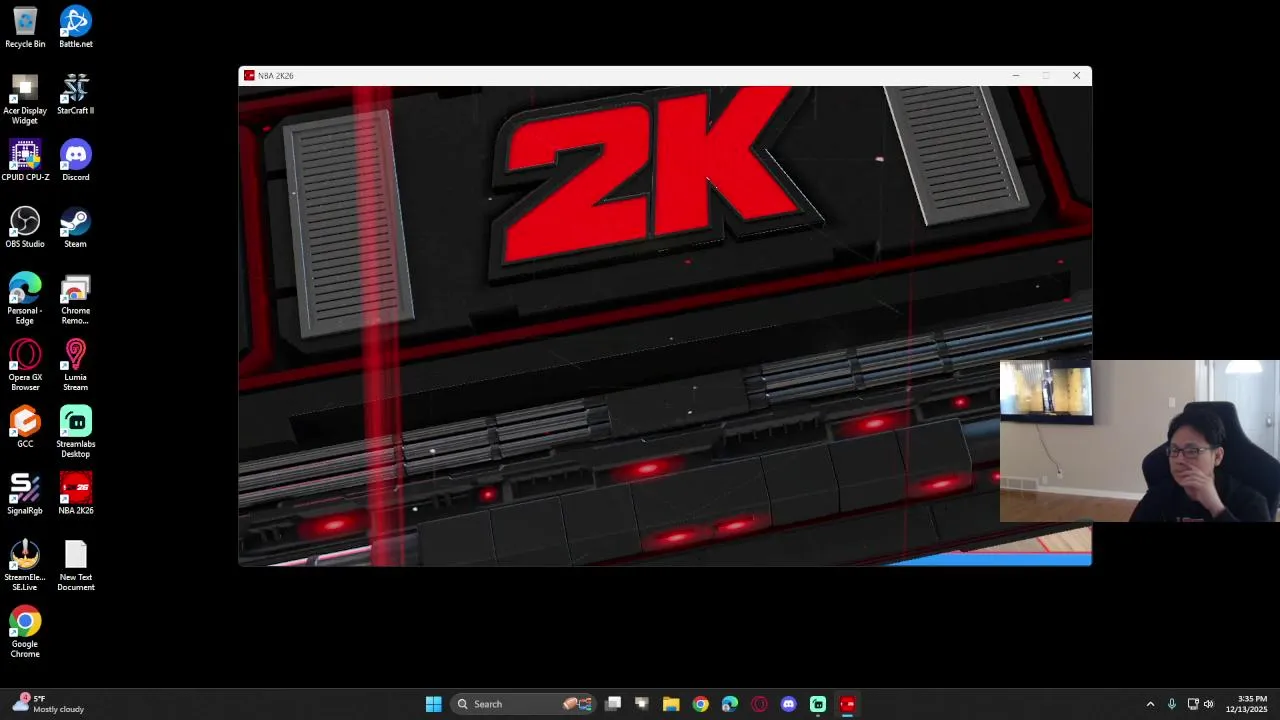Launch Battle.net from the desktop
The image size is (1280, 720).
point(75,27)
